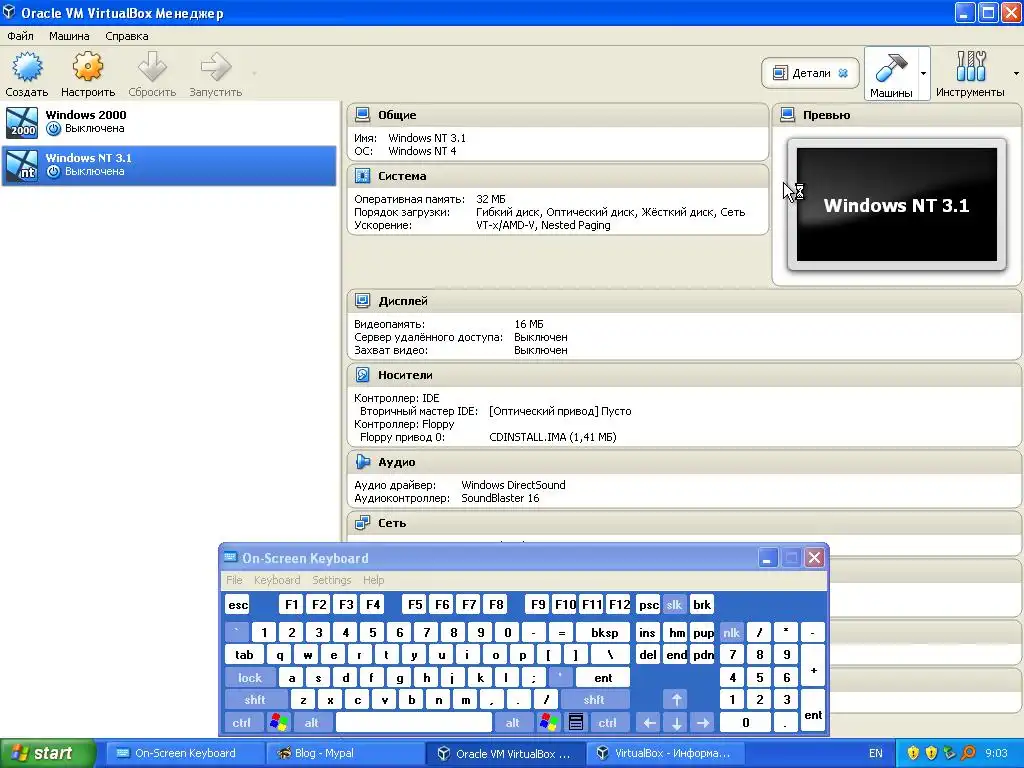Click the tab key
The image size is (1024, 768).
click(244, 654)
